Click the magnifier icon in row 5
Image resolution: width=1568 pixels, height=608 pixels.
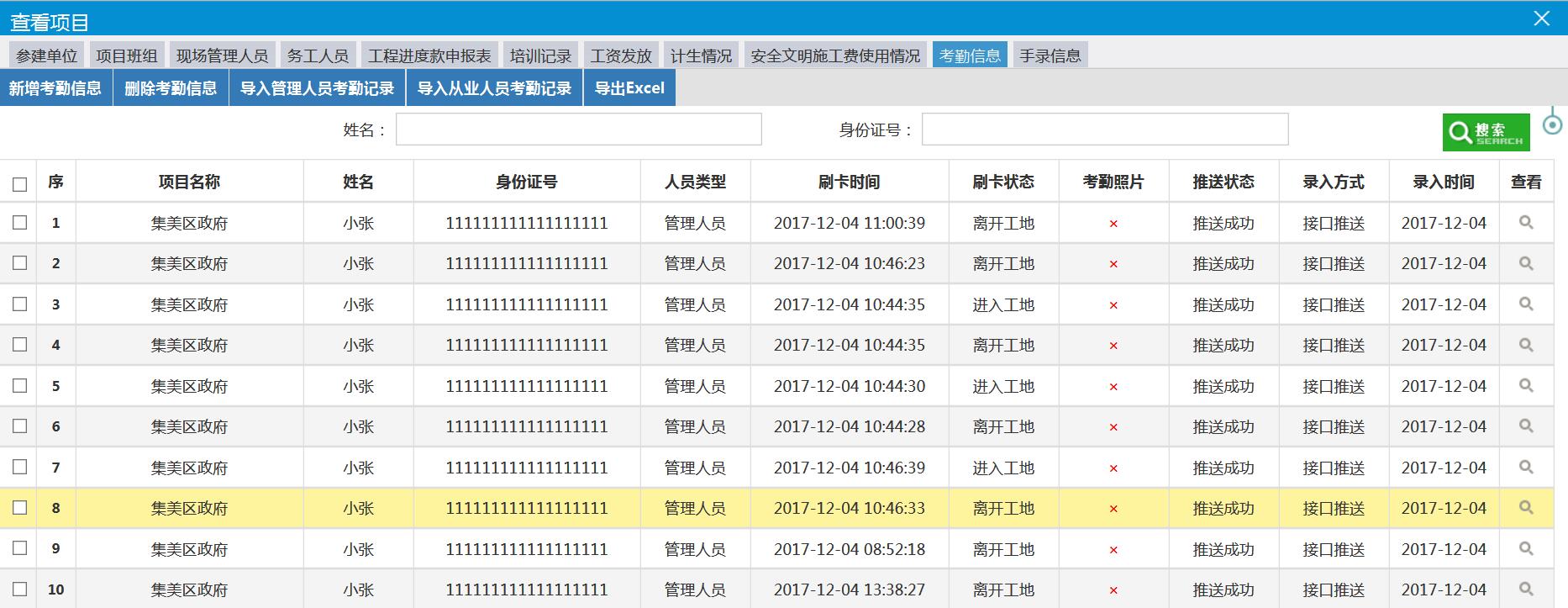tap(1526, 386)
